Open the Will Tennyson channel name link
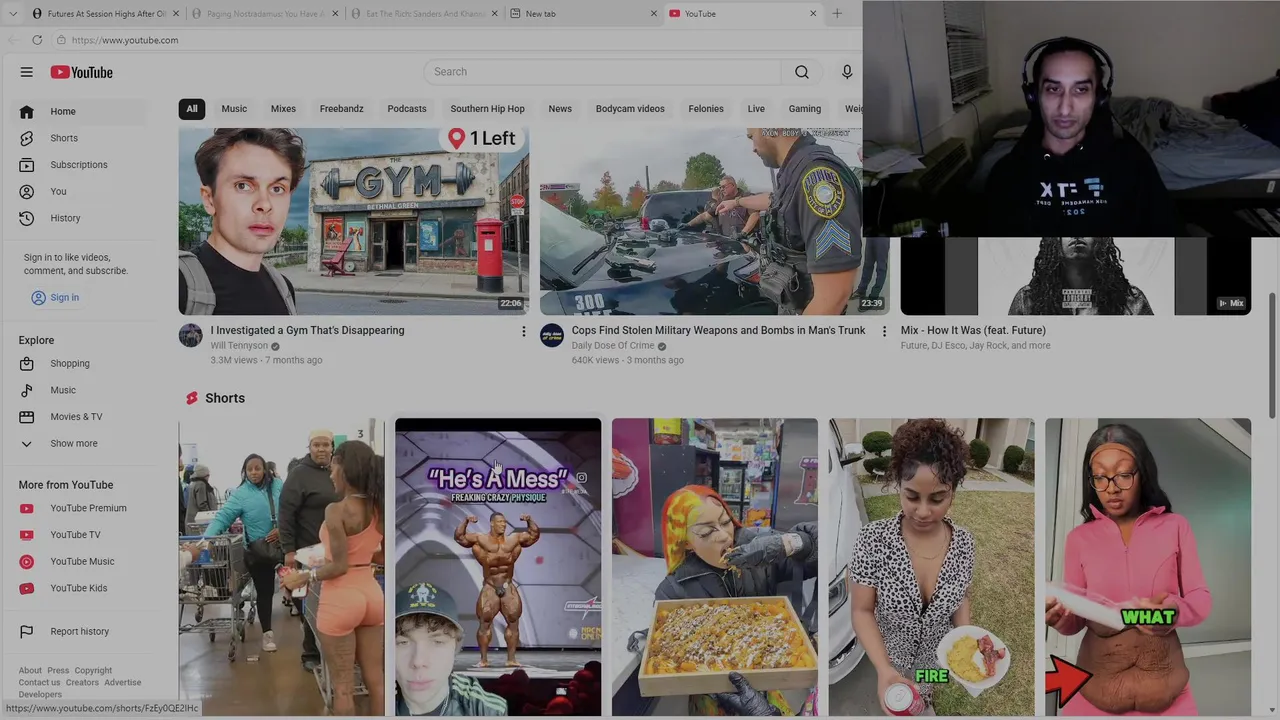Viewport: 1280px width, 720px height. (x=239, y=346)
